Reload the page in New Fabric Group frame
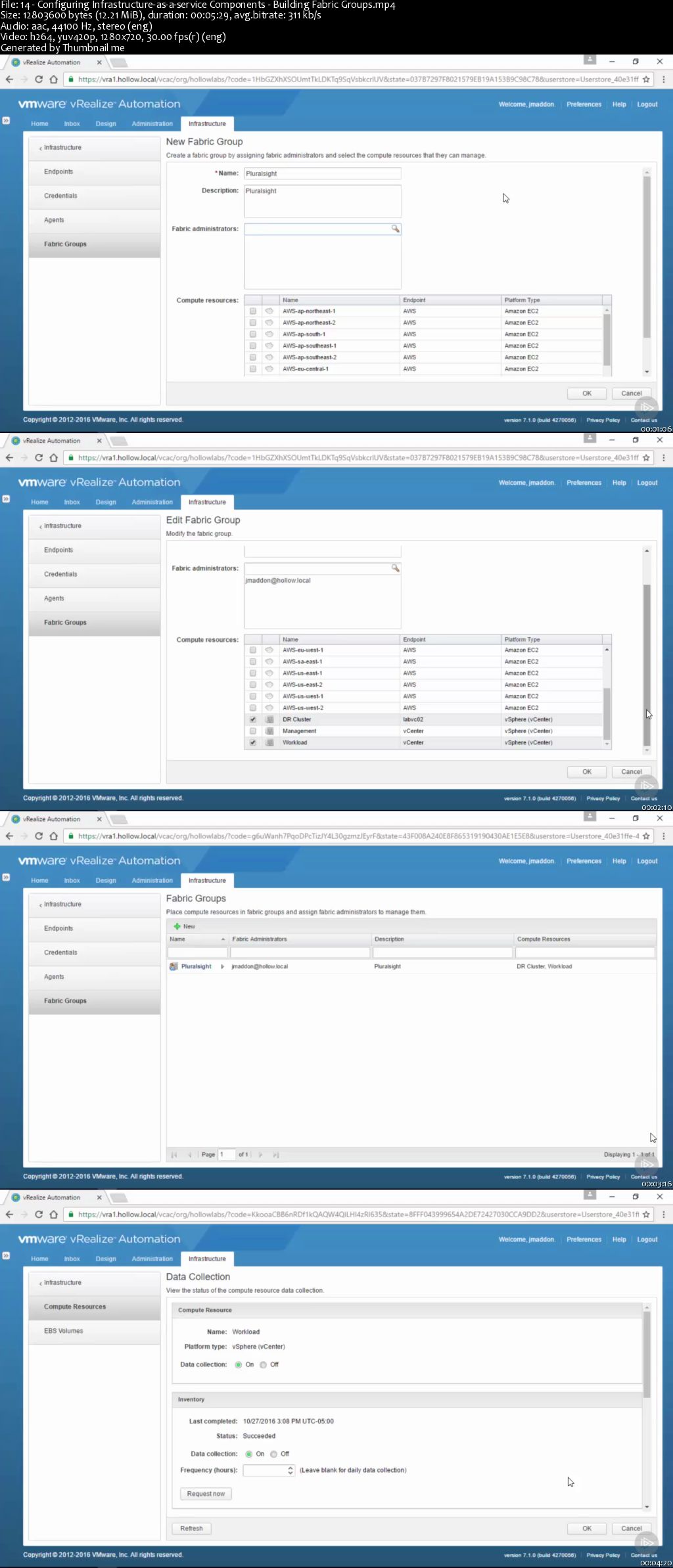The image size is (673, 1568). coord(39,79)
